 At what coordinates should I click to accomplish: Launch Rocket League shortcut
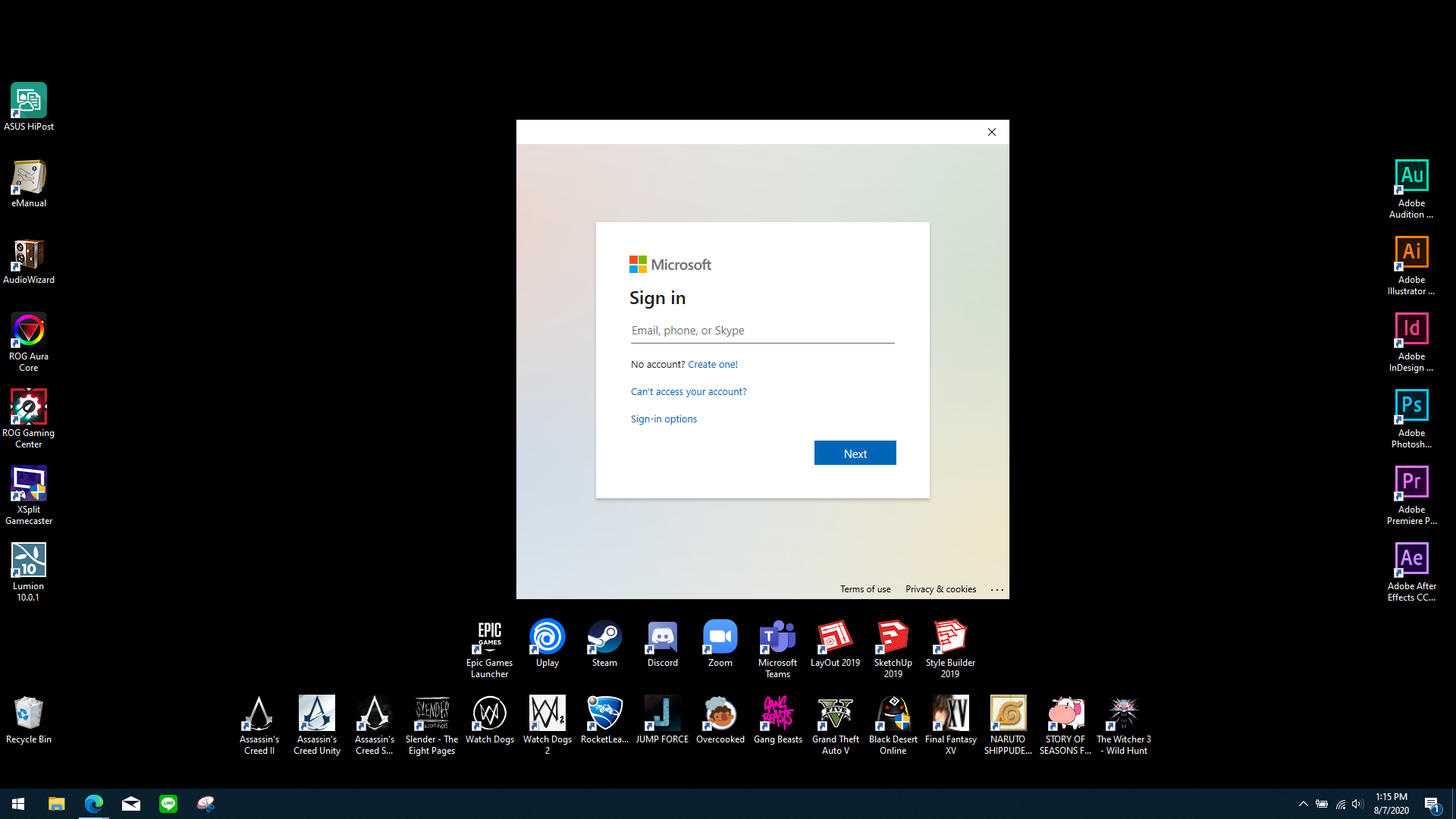604,720
